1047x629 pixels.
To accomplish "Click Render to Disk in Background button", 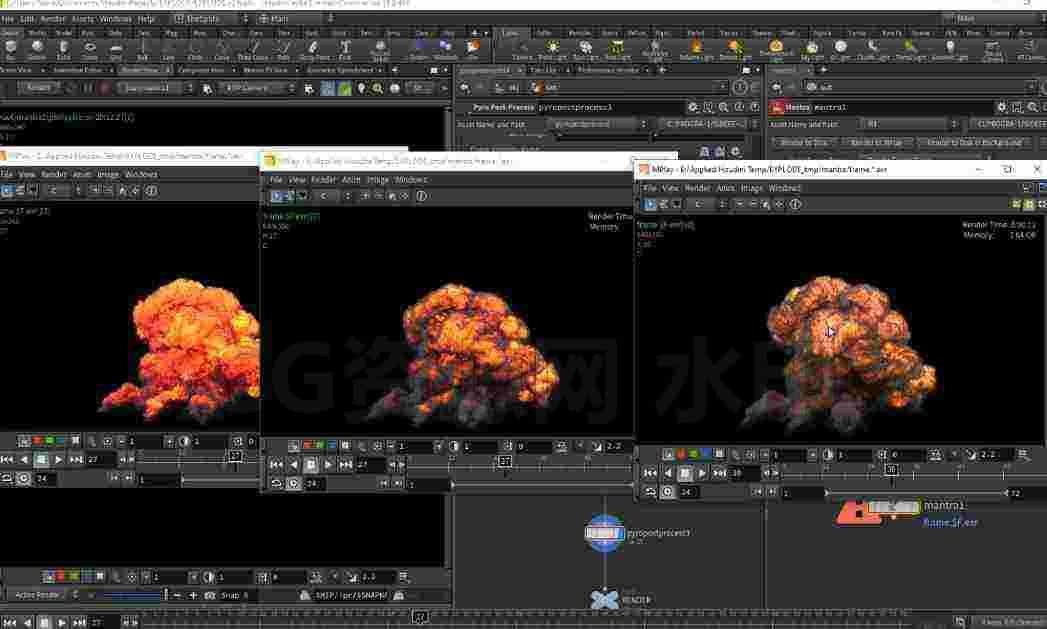I will 975,142.
